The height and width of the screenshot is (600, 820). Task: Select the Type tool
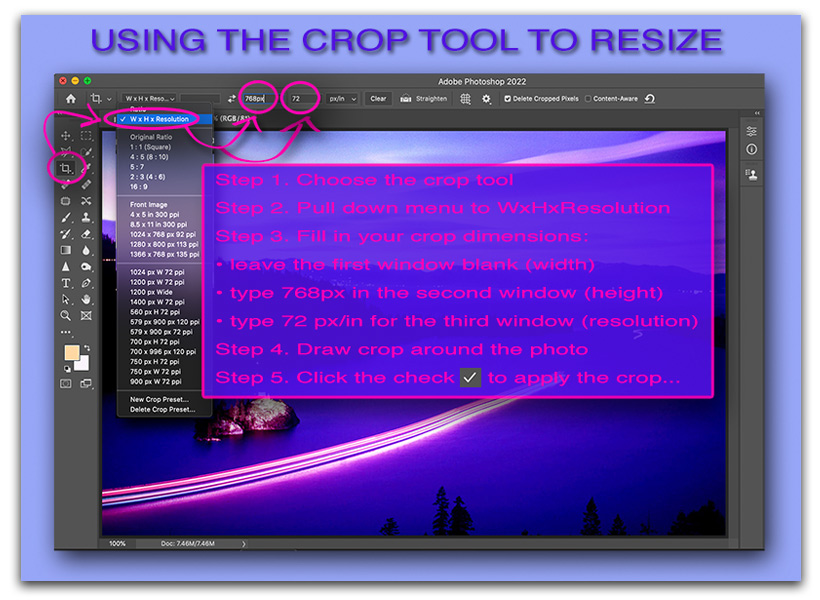tap(66, 284)
